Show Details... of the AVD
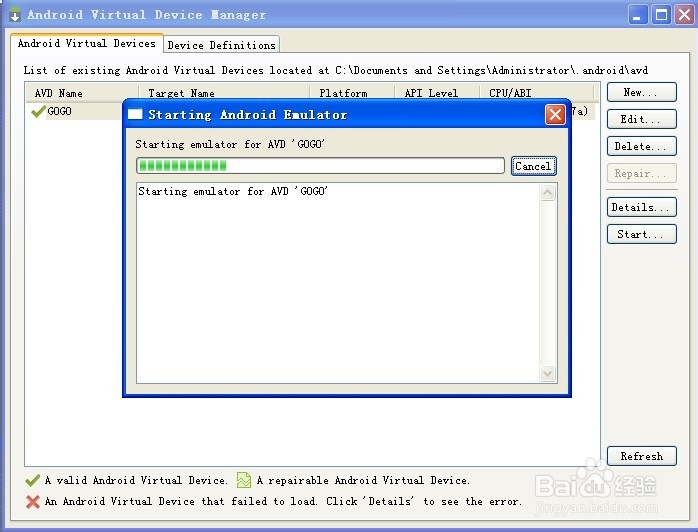The width and height of the screenshot is (698, 532). (x=641, y=207)
